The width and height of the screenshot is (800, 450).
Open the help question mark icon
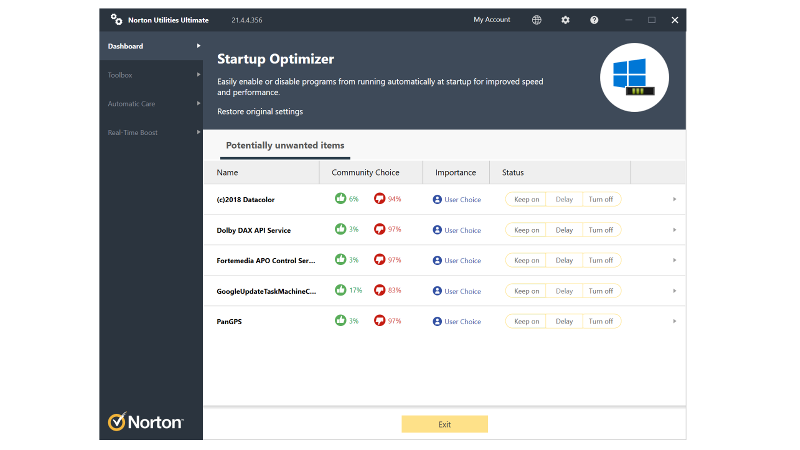click(x=594, y=20)
